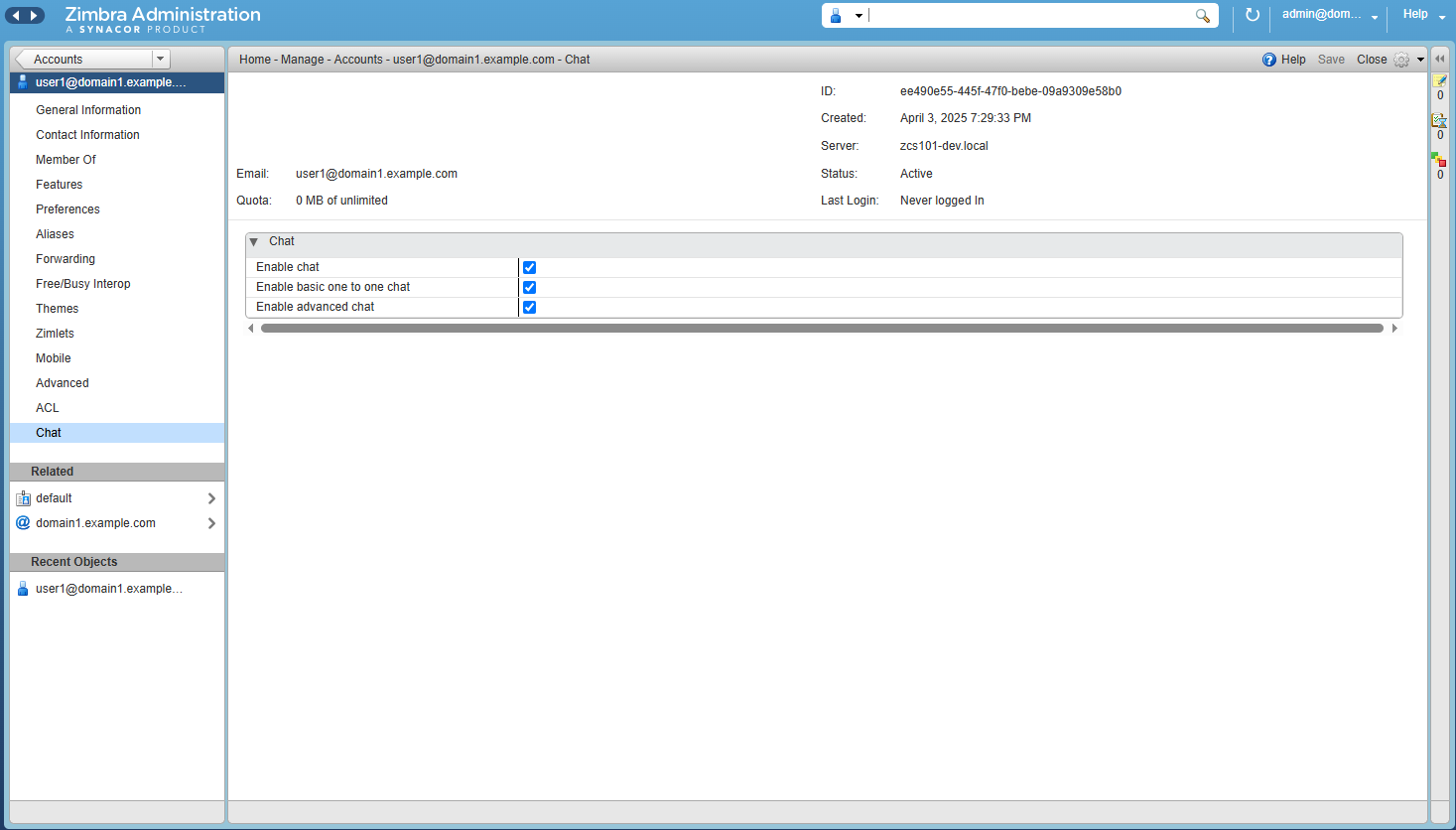Viewport: 1456px width, 830px height.
Task: Click the scrollbar right arrow
Action: click(1394, 329)
